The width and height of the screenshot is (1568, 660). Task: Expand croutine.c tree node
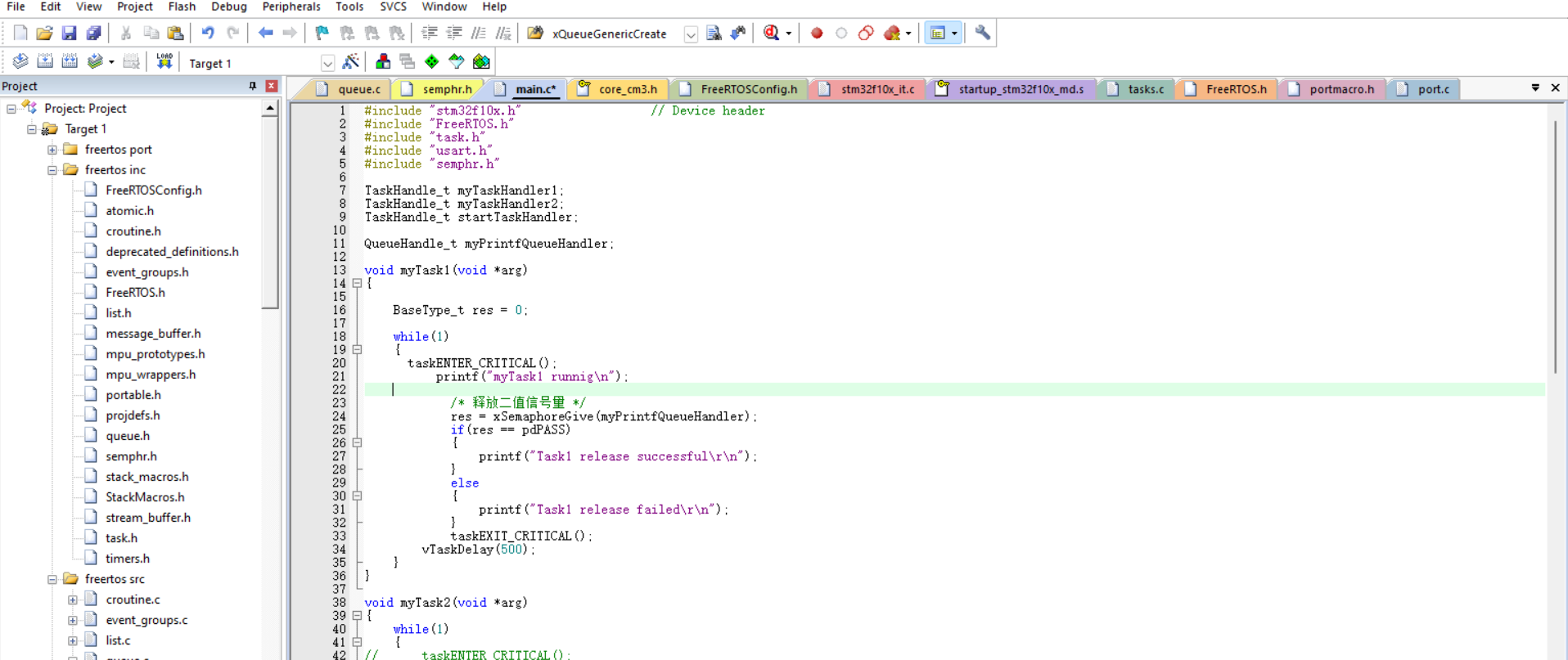73,599
